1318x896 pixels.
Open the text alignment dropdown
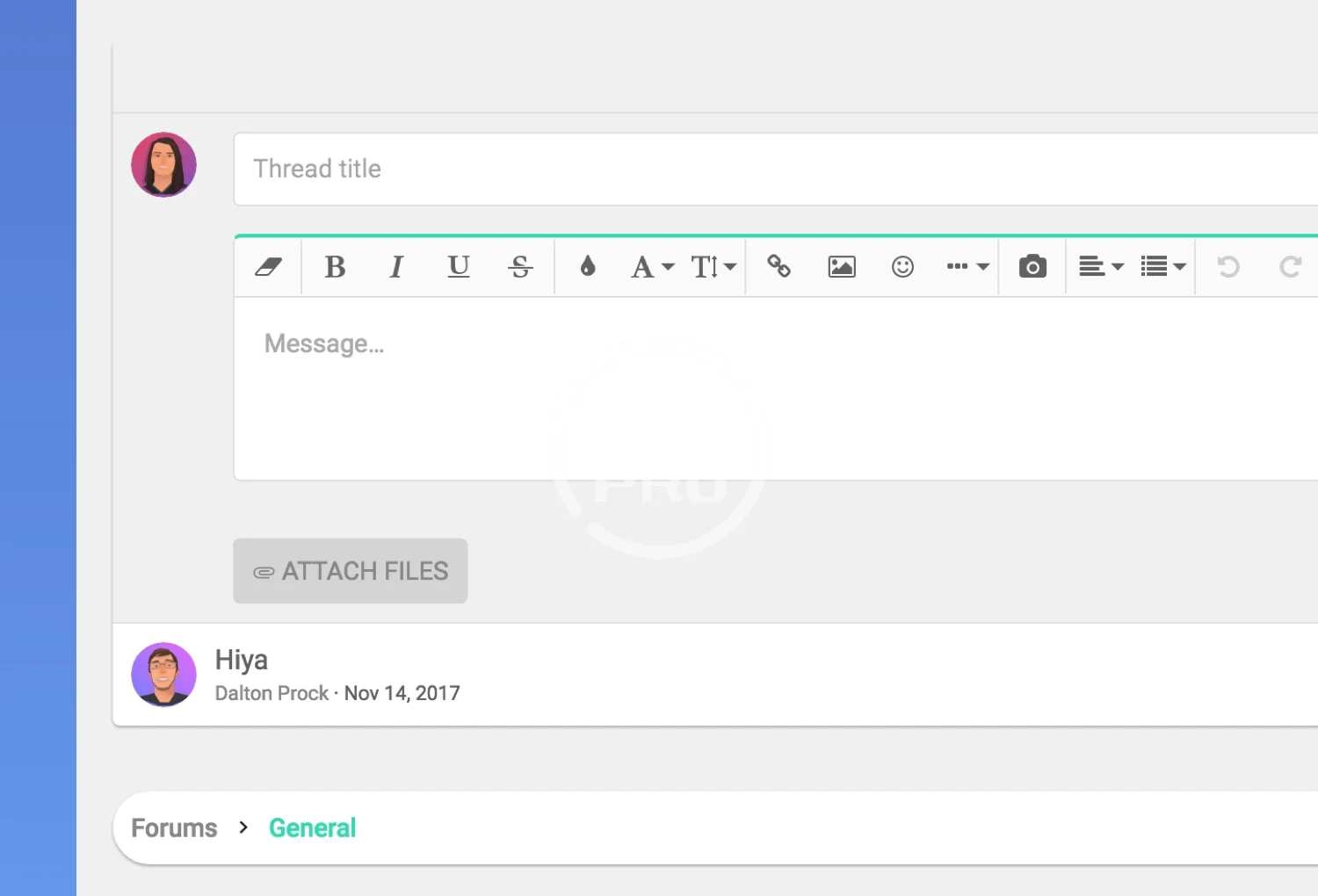click(x=1101, y=267)
